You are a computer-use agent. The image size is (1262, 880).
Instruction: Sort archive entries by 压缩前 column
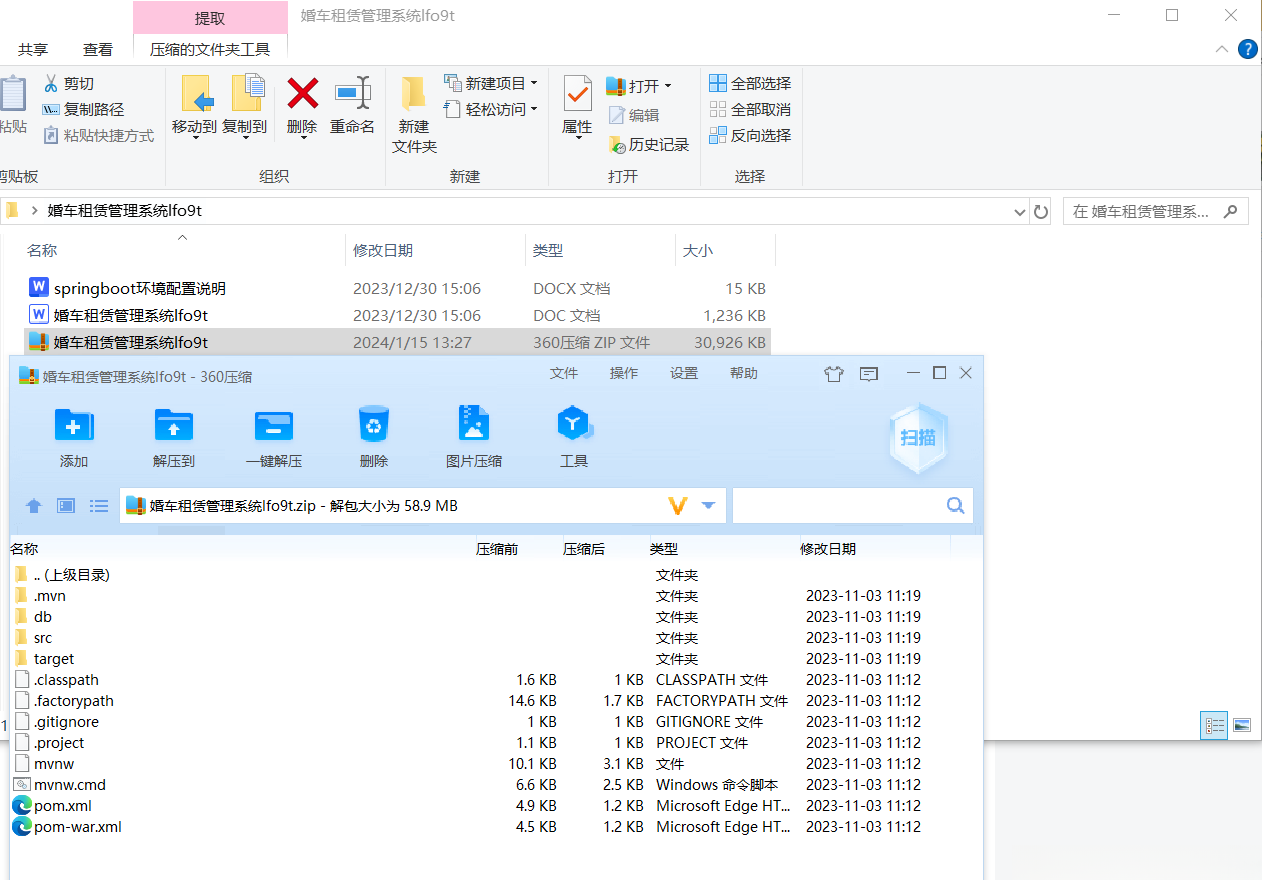coord(497,549)
